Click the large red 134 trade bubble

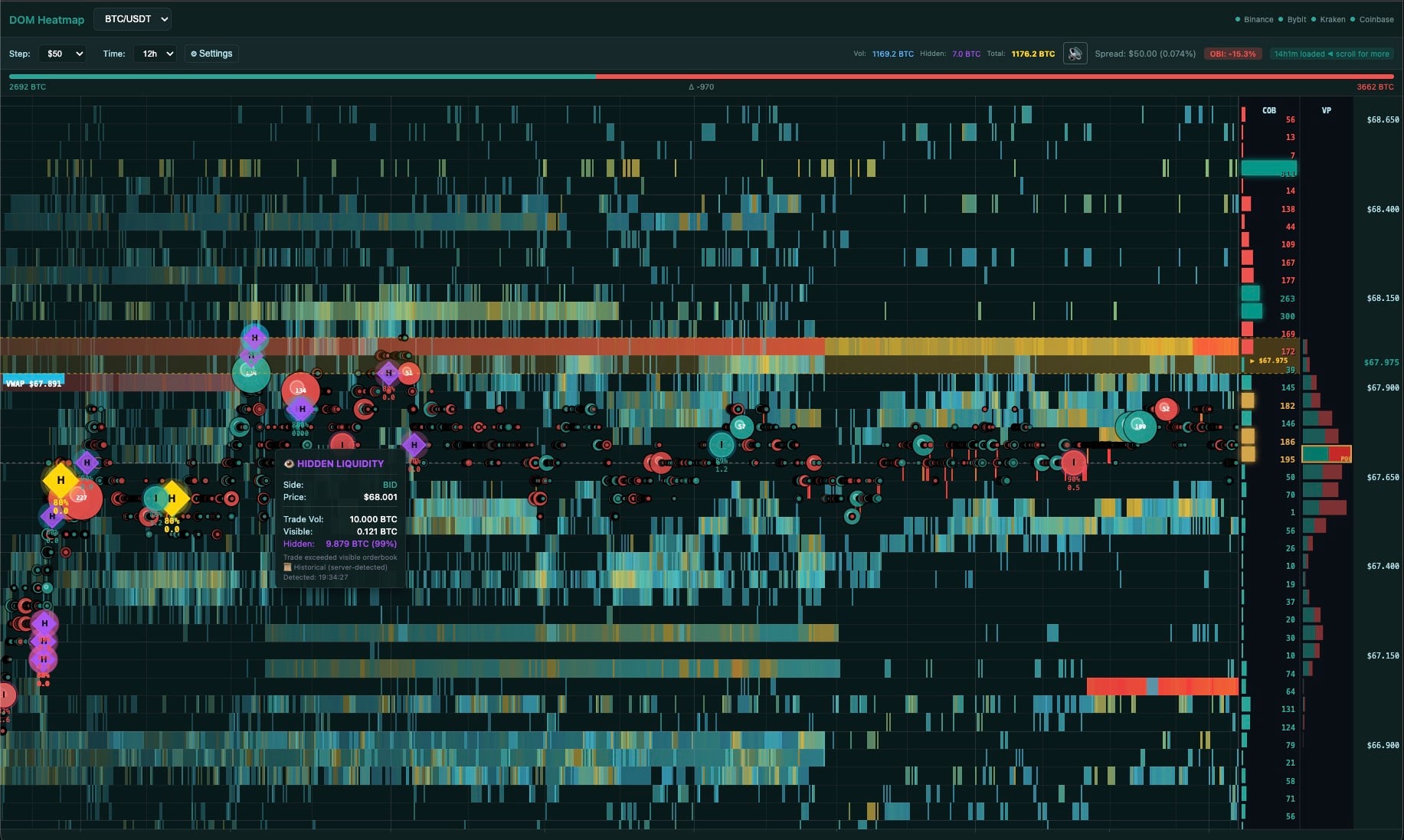point(300,391)
